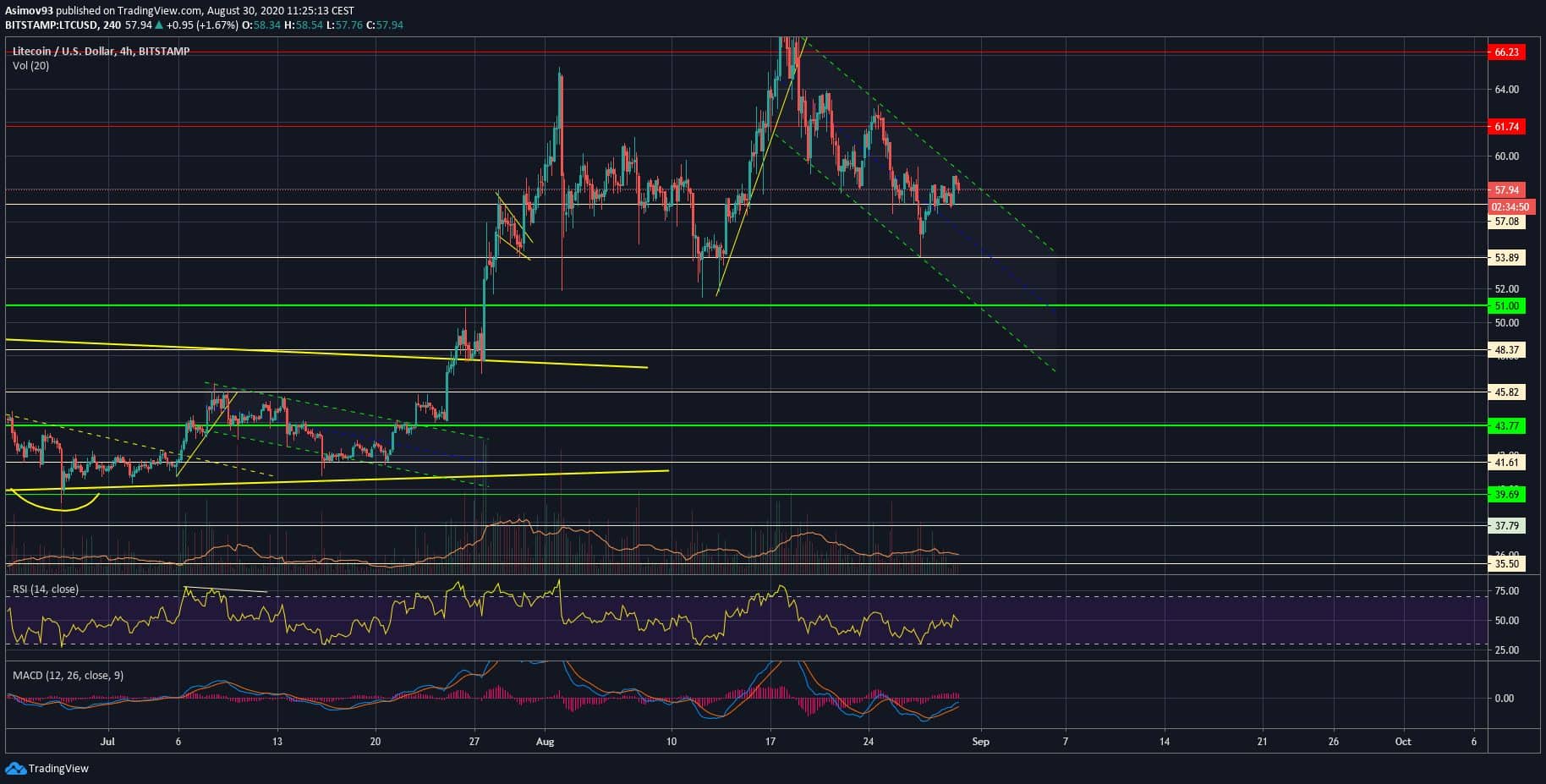
Task: Click the Jul label on the time axis
Action: tap(107, 742)
